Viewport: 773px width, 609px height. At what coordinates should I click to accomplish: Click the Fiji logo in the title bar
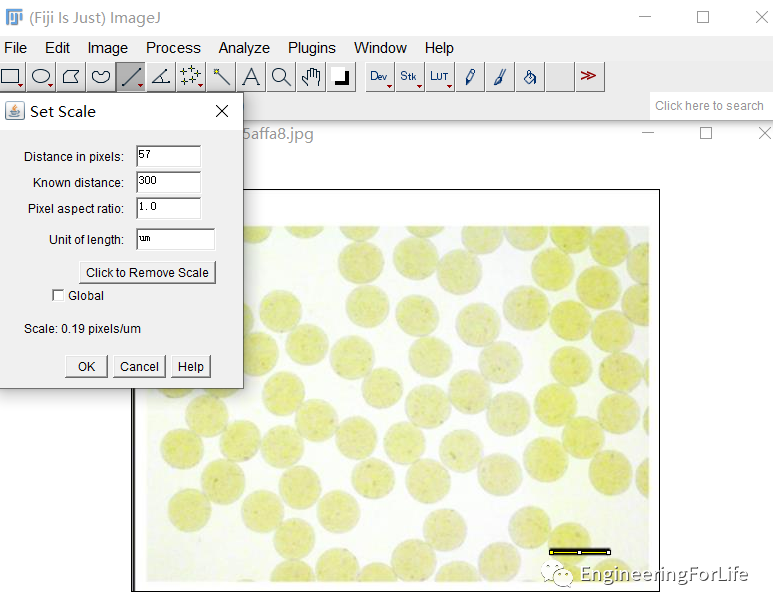(x=14, y=17)
